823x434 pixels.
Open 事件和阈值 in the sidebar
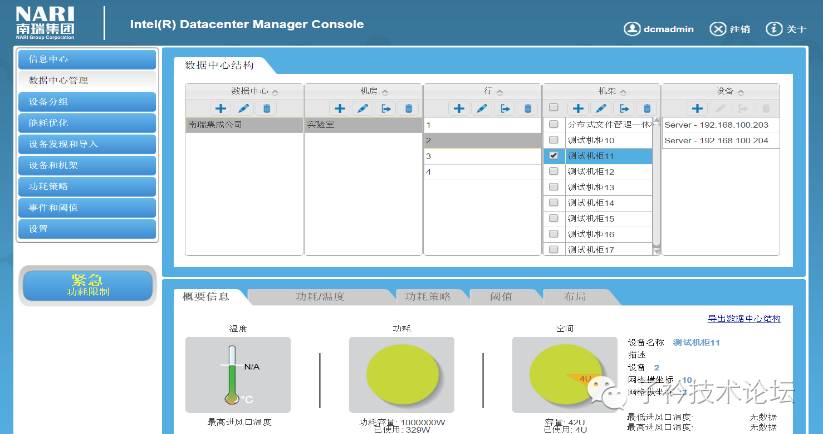click(x=87, y=207)
